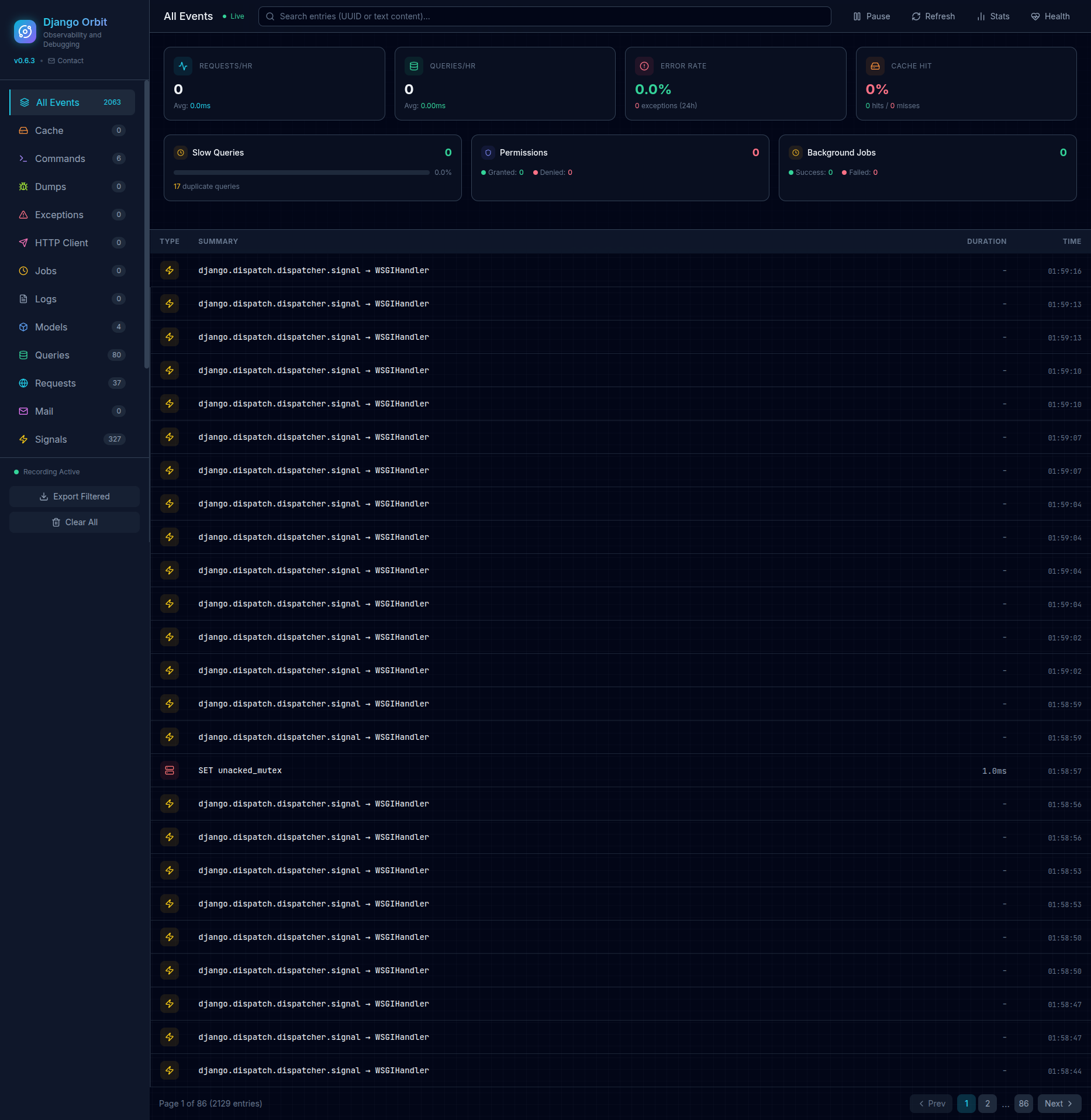Click the All Events layers icon
Image resolution: width=1091 pixels, height=1120 pixels.
click(25, 102)
